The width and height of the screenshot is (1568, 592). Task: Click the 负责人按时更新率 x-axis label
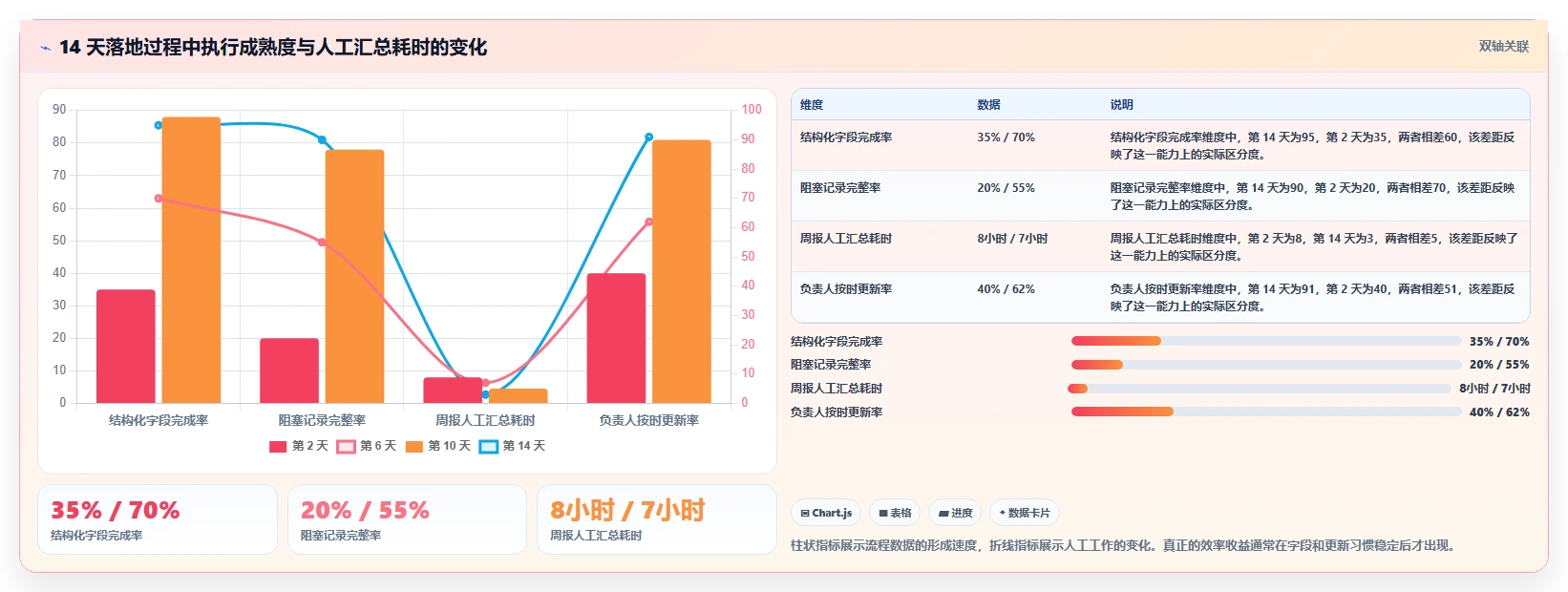tap(649, 420)
